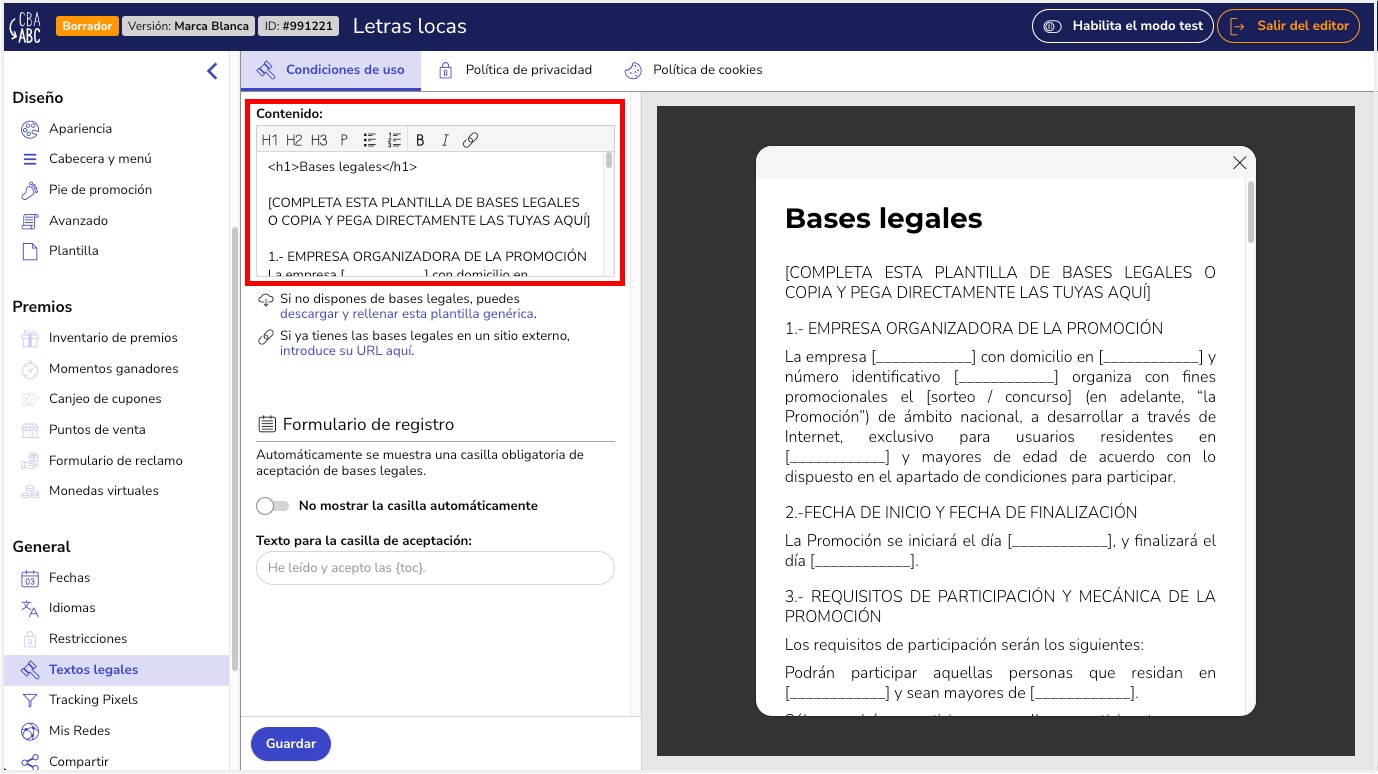Viewport: 1378px width, 774px height.
Task: Close the Bases legales preview popup
Action: [1239, 163]
